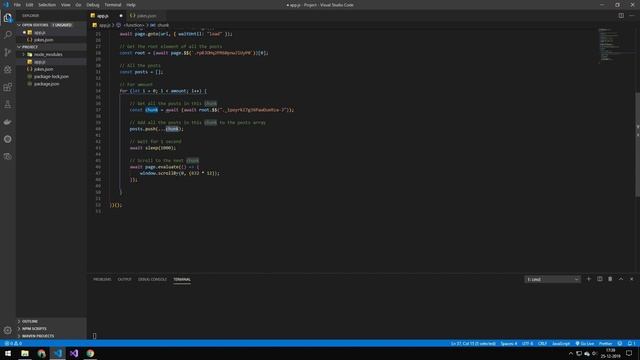Viewport: 640px width, 360px height.
Task: Open the Debug view in activity bar
Action: click(x=8, y=70)
